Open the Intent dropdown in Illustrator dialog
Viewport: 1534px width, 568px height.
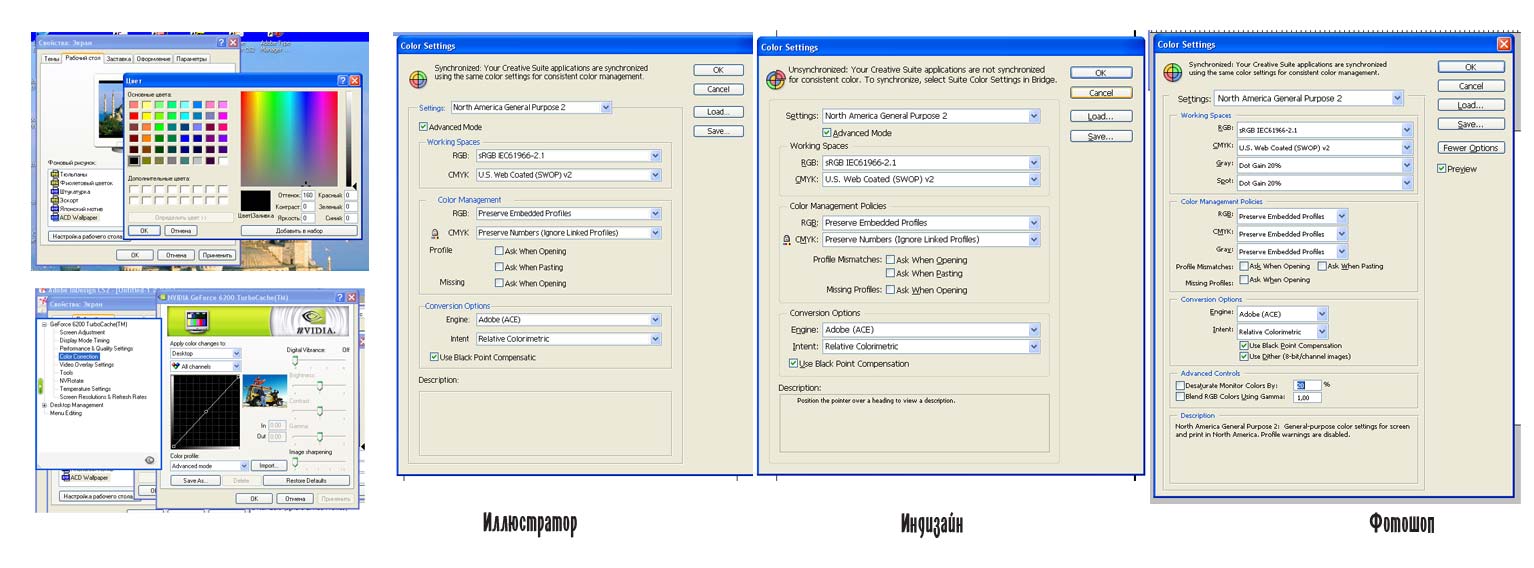pyautogui.click(x=568, y=339)
